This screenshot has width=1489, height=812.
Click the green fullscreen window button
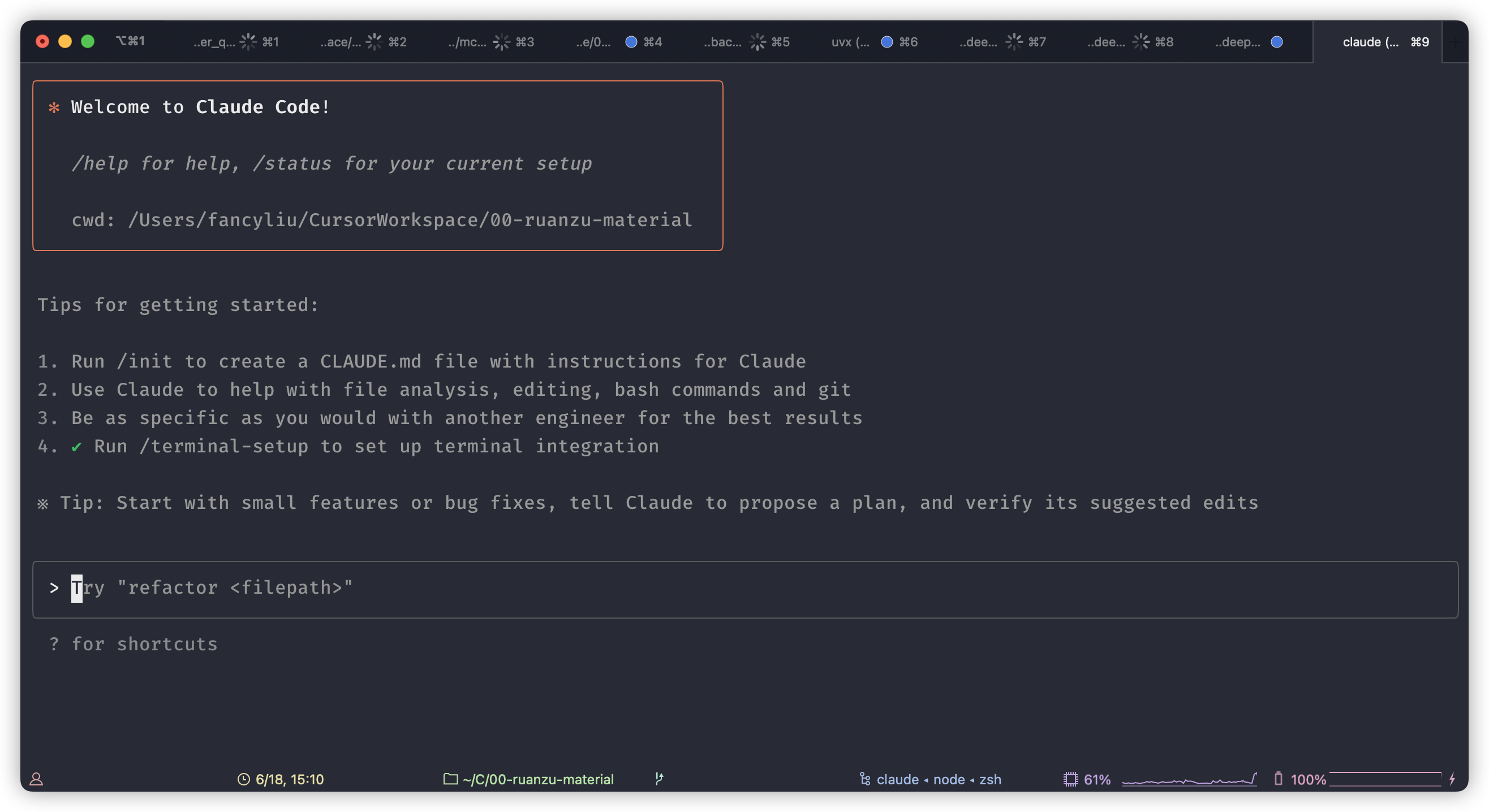pos(88,41)
